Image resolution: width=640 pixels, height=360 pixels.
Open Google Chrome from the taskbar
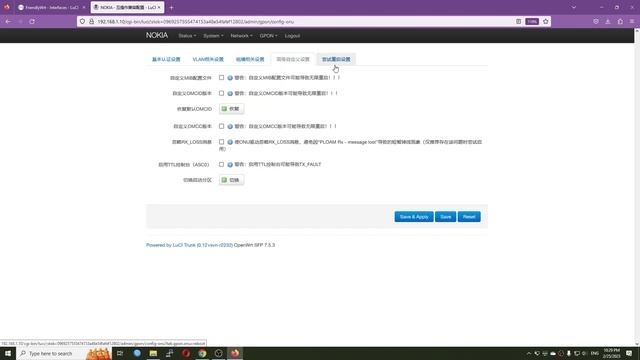click(202, 353)
